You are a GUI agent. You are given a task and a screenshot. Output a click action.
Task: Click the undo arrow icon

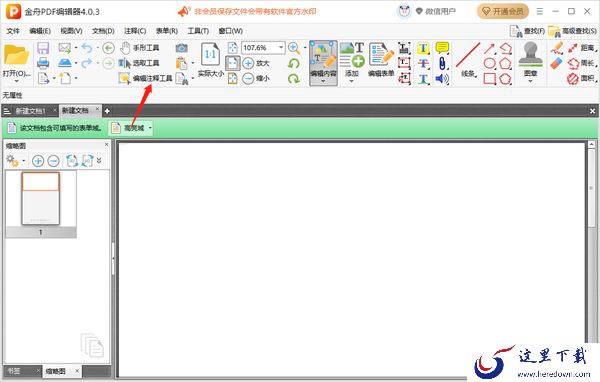(x=87, y=48)
